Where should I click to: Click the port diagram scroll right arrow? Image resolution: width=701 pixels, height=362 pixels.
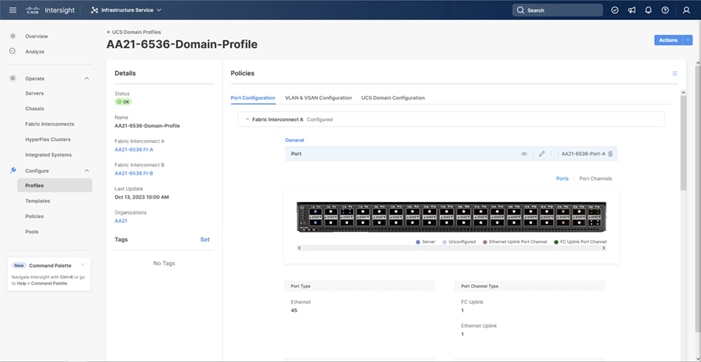pyautogui.click(x=604, y=248)
